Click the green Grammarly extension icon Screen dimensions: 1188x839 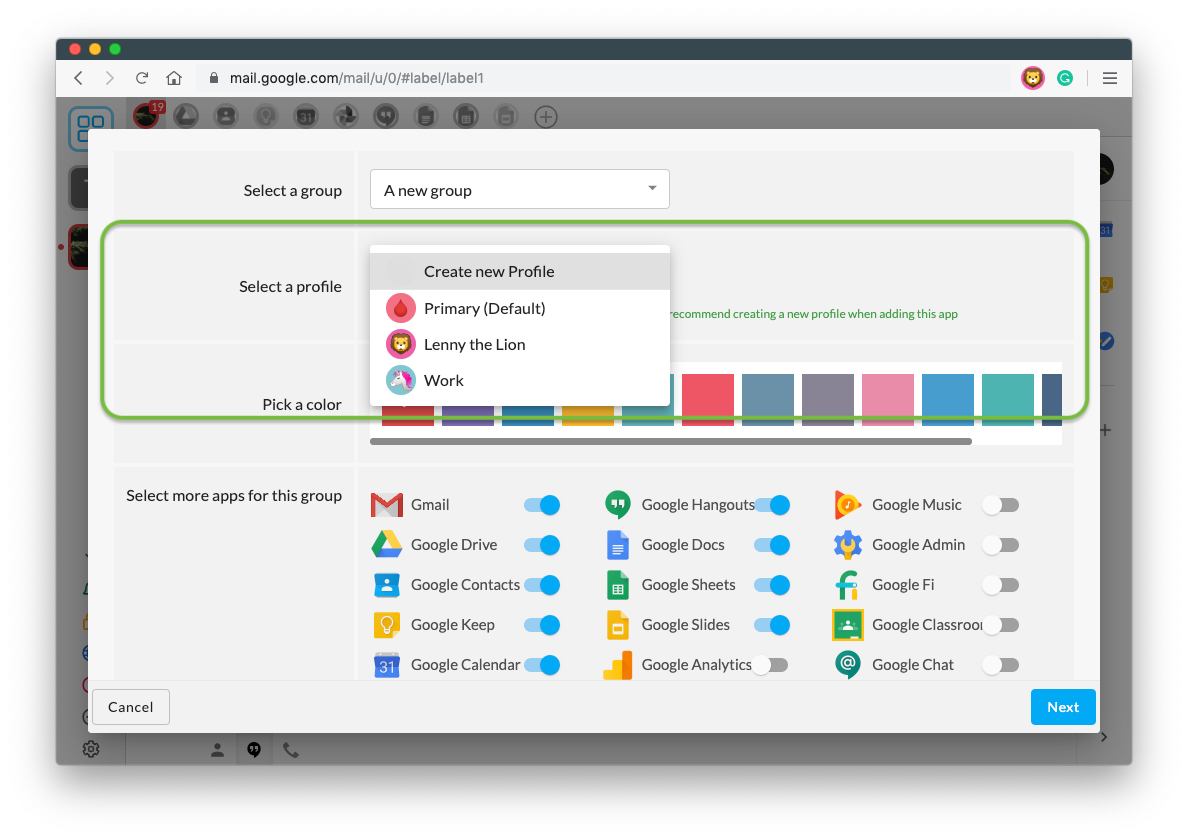coord(1065,78)
